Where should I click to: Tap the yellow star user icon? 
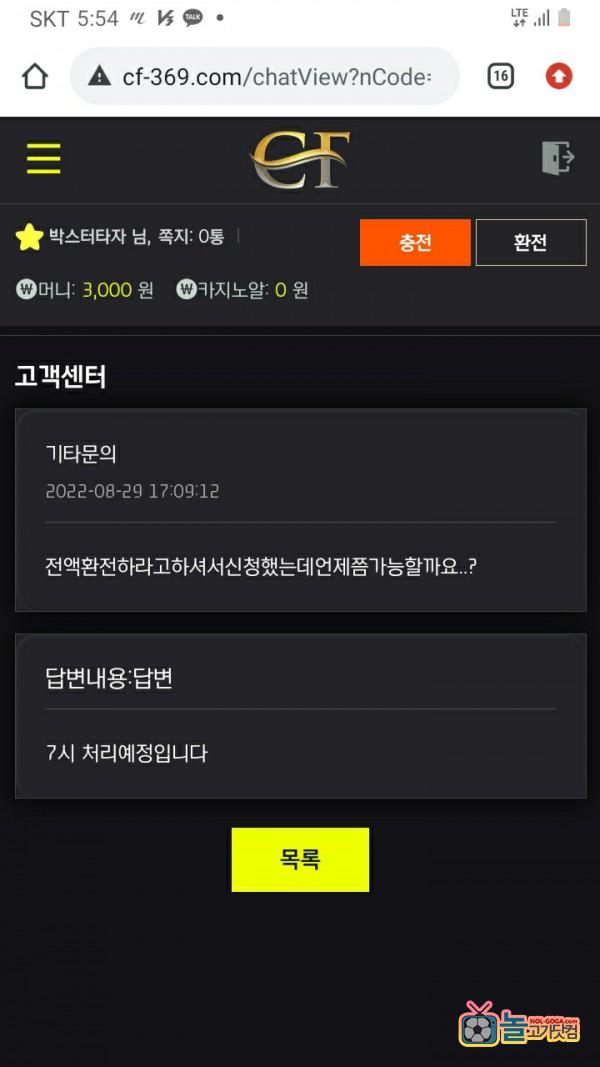[x=29, y=237]
